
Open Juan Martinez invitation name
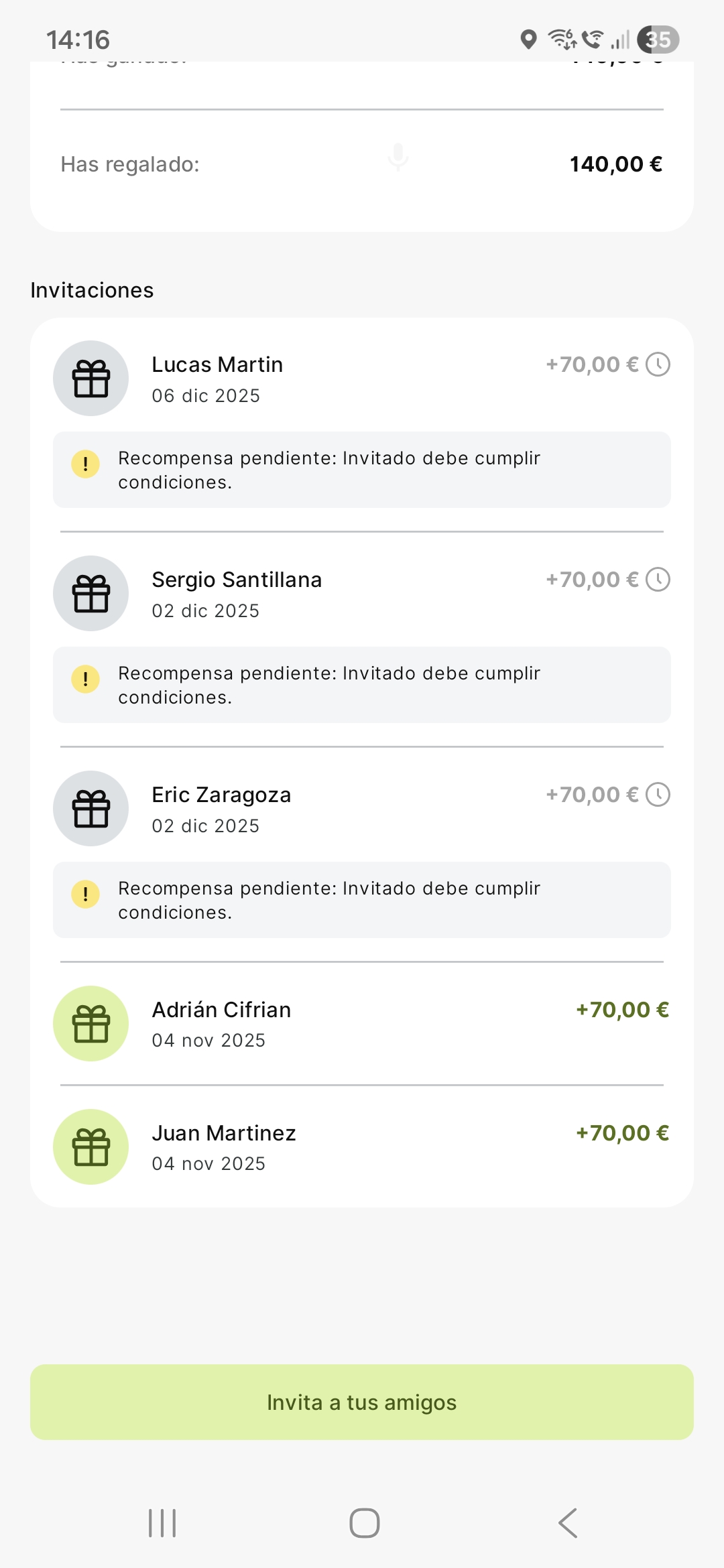224,1133
